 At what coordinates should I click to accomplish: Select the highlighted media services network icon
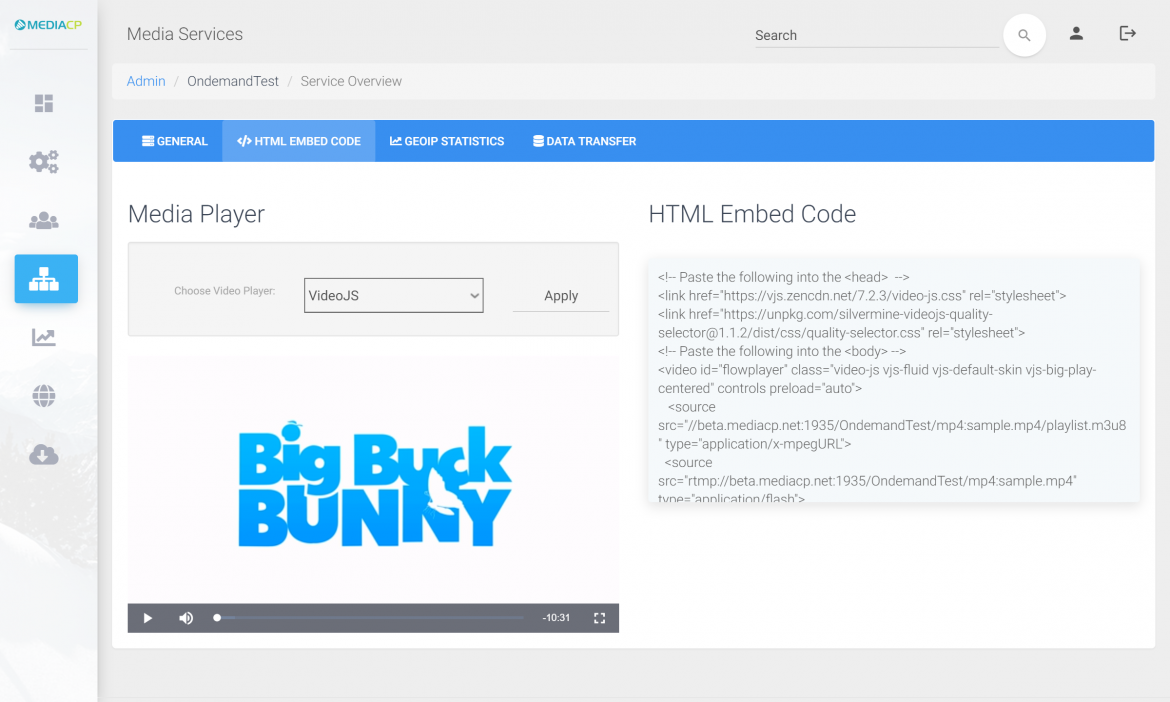[46, 279]
